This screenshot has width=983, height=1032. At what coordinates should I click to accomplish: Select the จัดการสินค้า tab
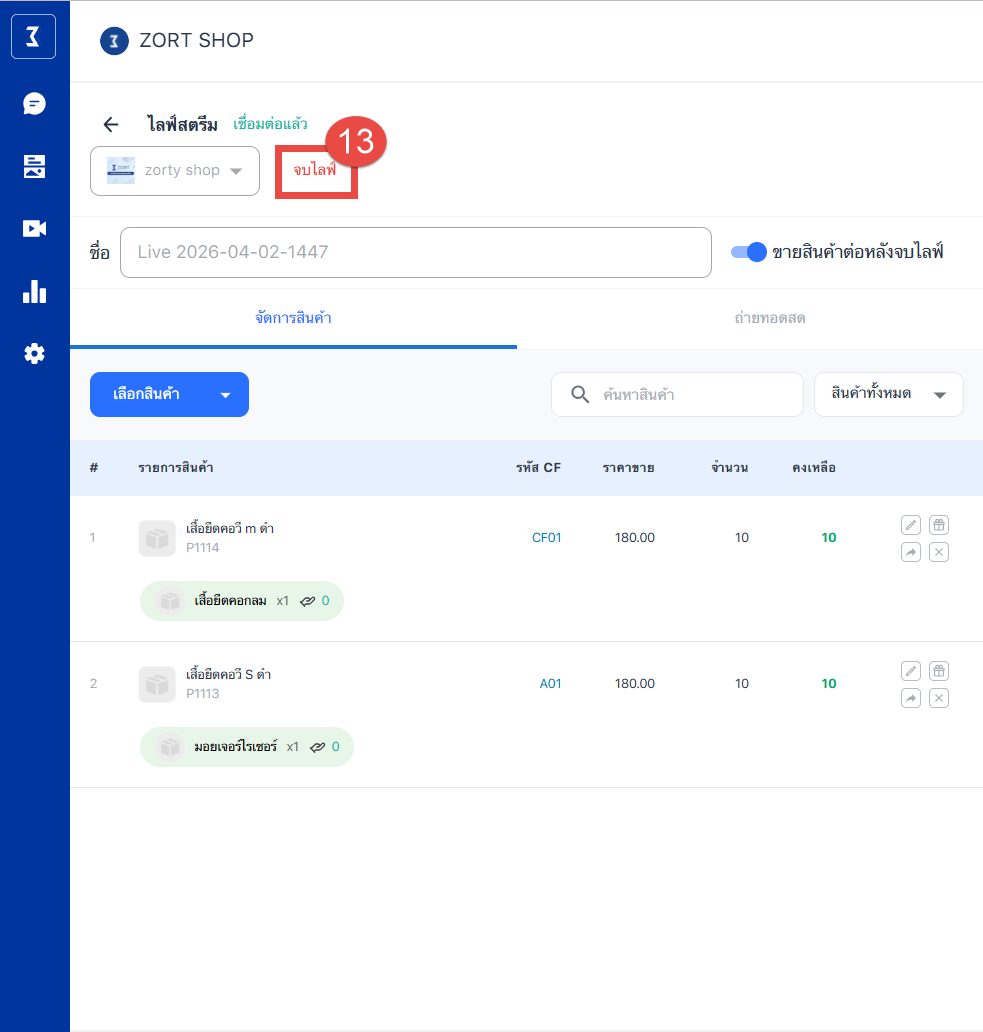pyautogui.click(x=293, y=318)
